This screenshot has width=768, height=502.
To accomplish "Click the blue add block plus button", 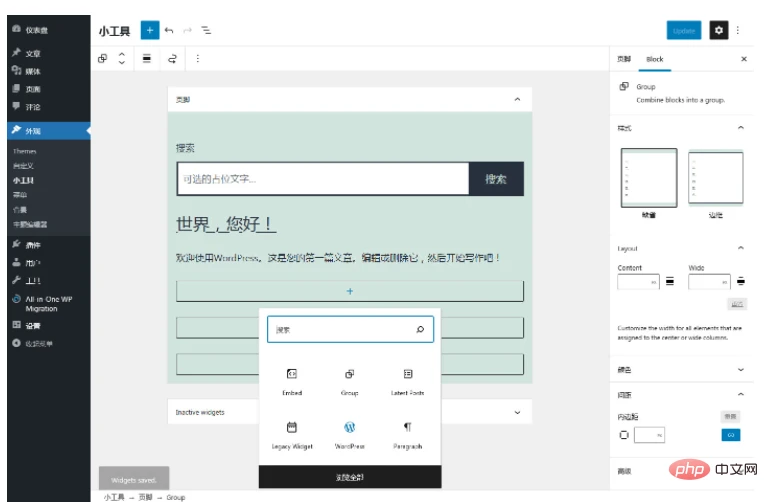I will coord(150,30).
